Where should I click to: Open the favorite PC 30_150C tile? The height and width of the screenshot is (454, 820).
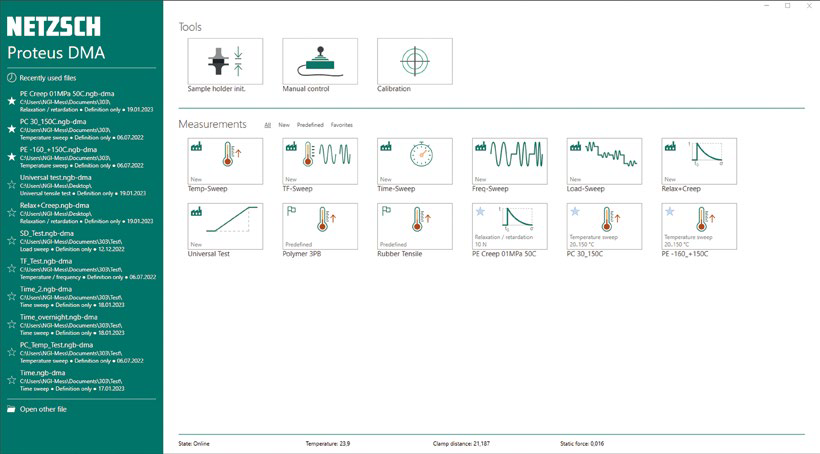tap(605, 226)
